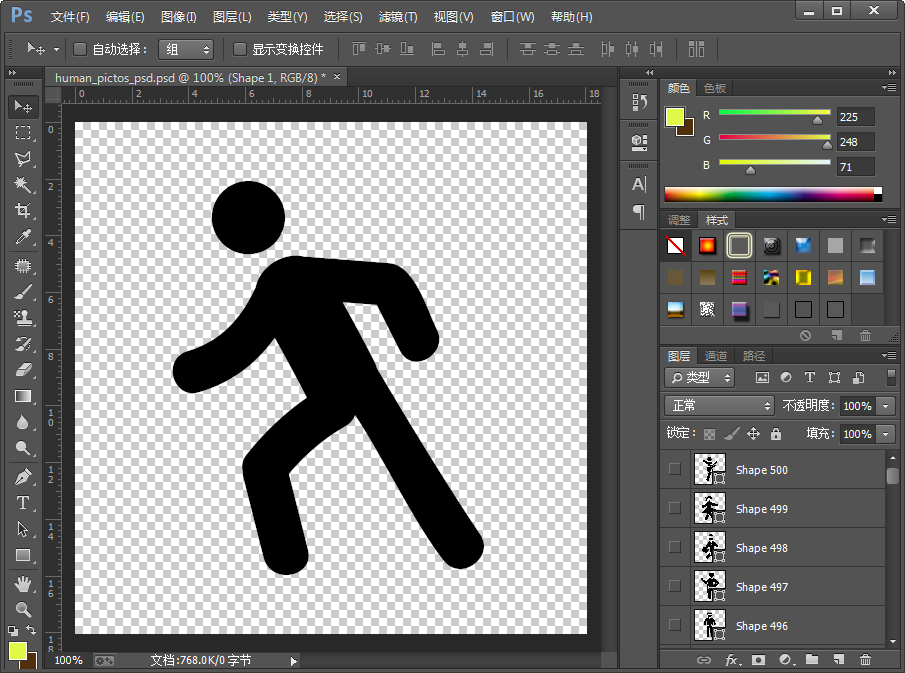Expand the 不透明度 opacity dropdown arrow
Image resolution: width=905 pixels, height=673 pixels.
tap(885, 406)
